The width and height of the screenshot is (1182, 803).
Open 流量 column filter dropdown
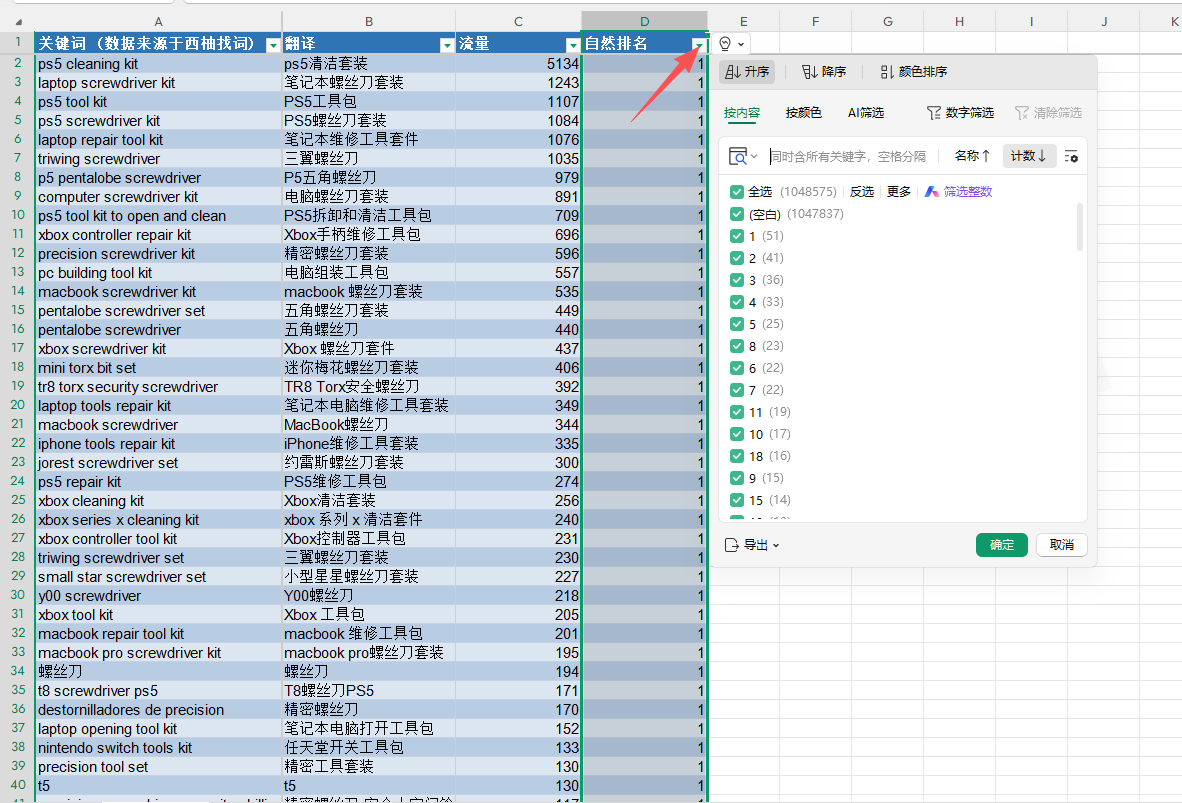pyautogui.click(x=573, y=45)
